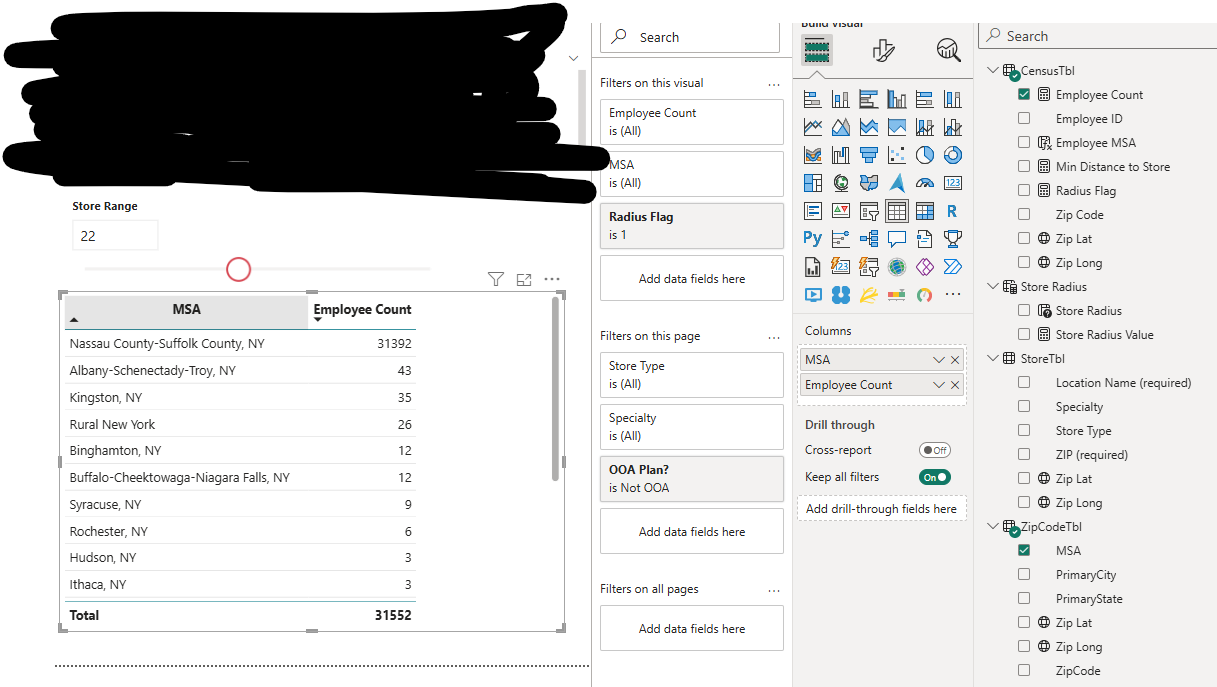
Task: Open the Employee Count column dropdown arrow
Action: (938, 385)
